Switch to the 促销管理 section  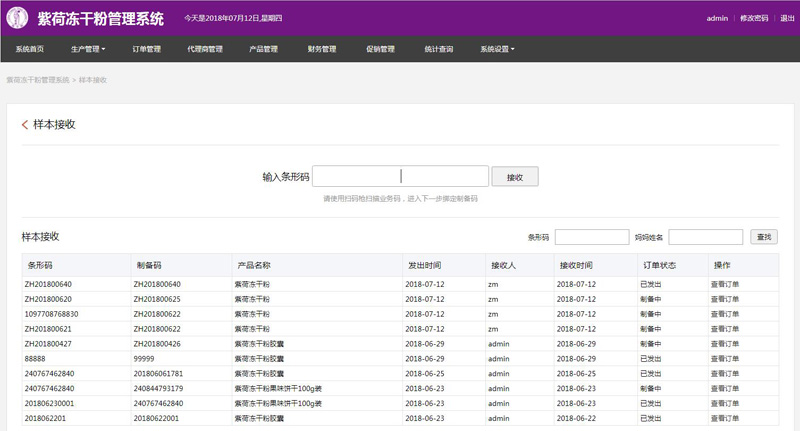pos(380,49)
